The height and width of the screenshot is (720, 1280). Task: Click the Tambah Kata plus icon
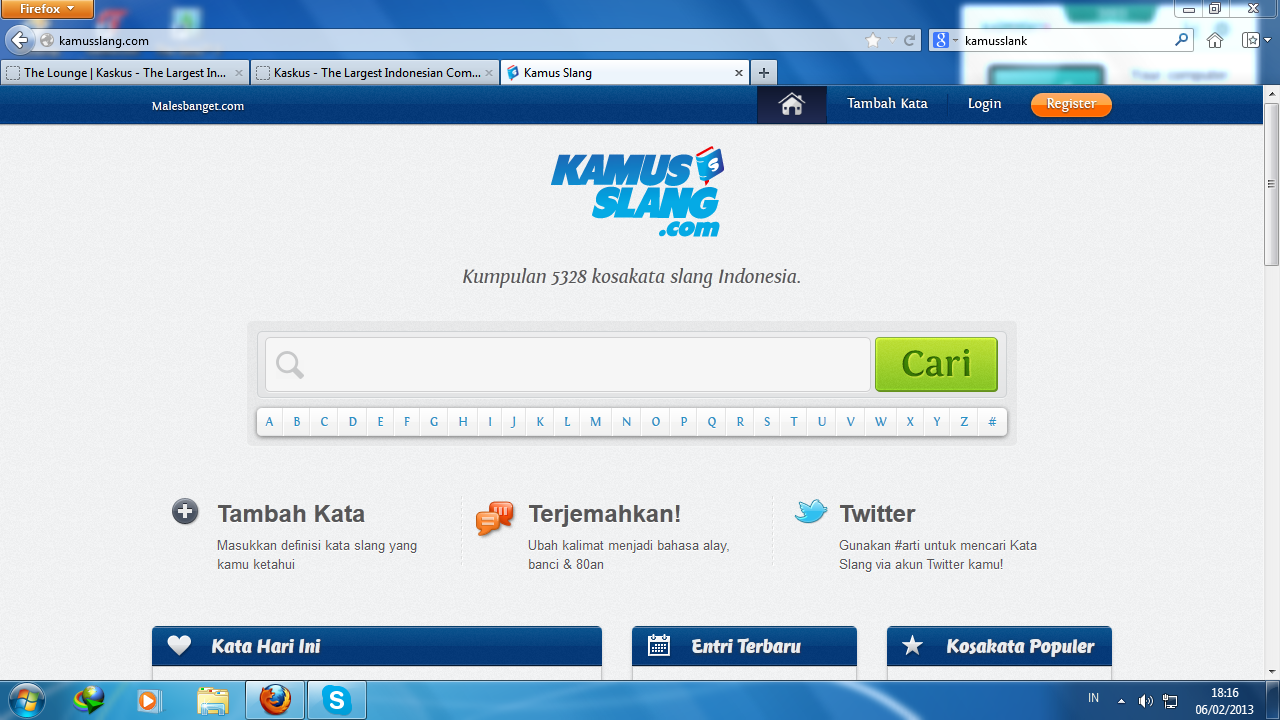click(x=185, y=512)
